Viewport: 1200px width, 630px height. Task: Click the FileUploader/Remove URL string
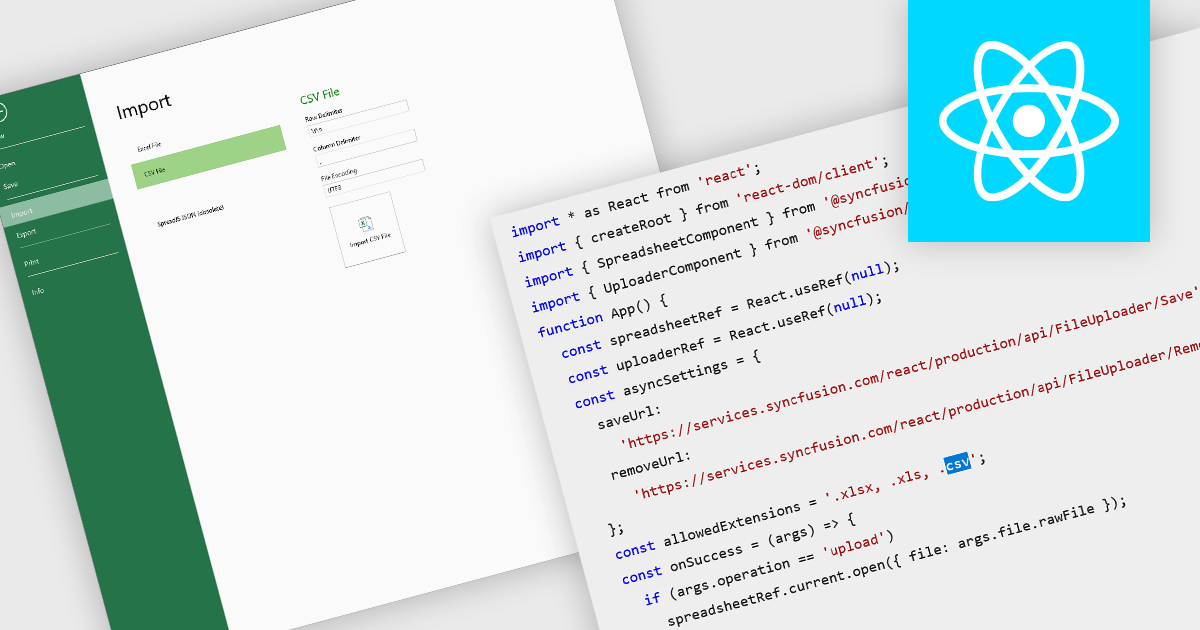point(916,422)
